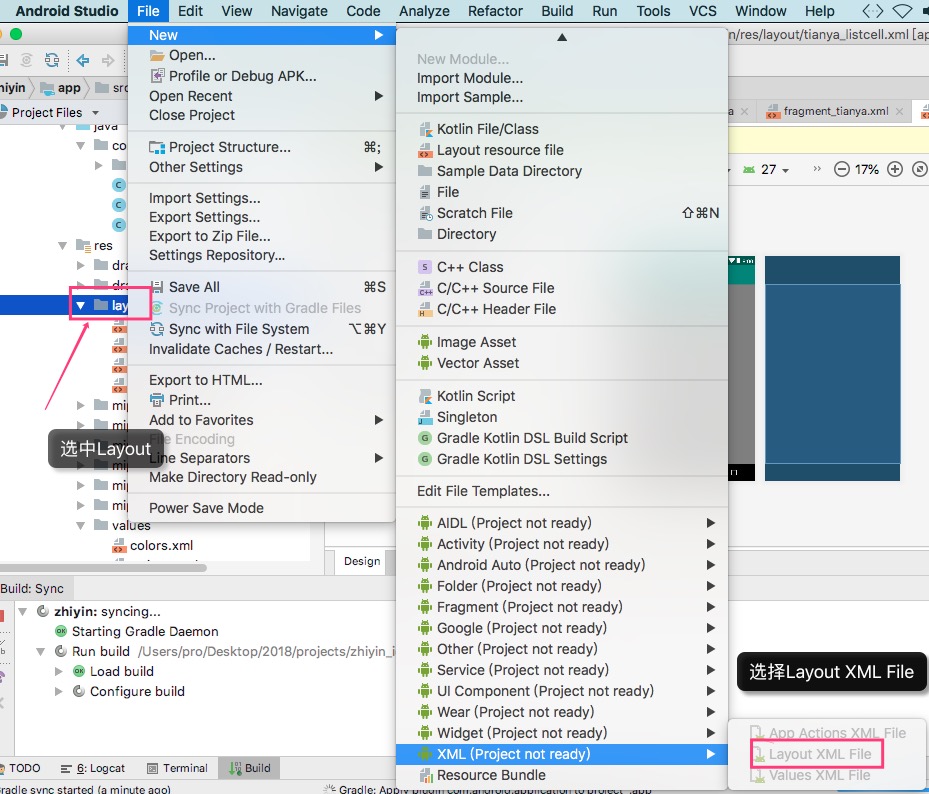This screenshot has height=794, width=929.
Task: Click Image Asset android icon
Action: pyautogui.click(x=425, y=342)
